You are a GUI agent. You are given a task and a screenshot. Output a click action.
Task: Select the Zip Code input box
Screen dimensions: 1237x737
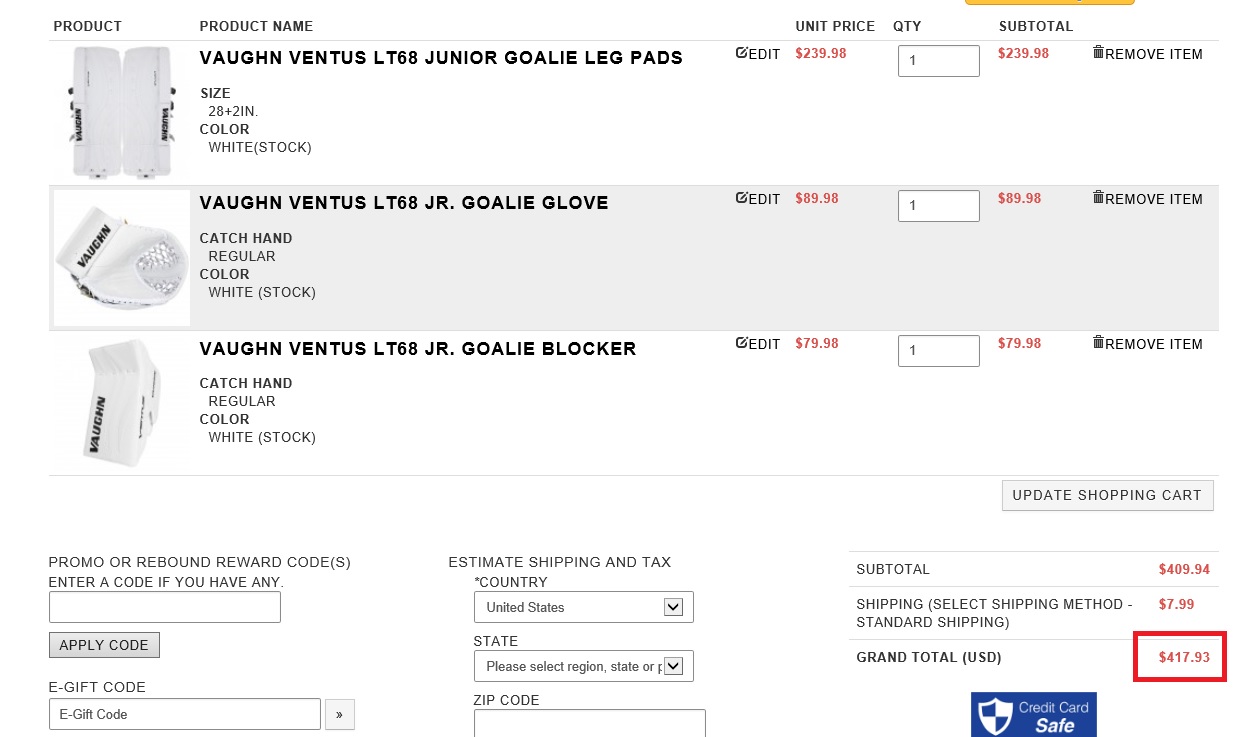point(590,723)
